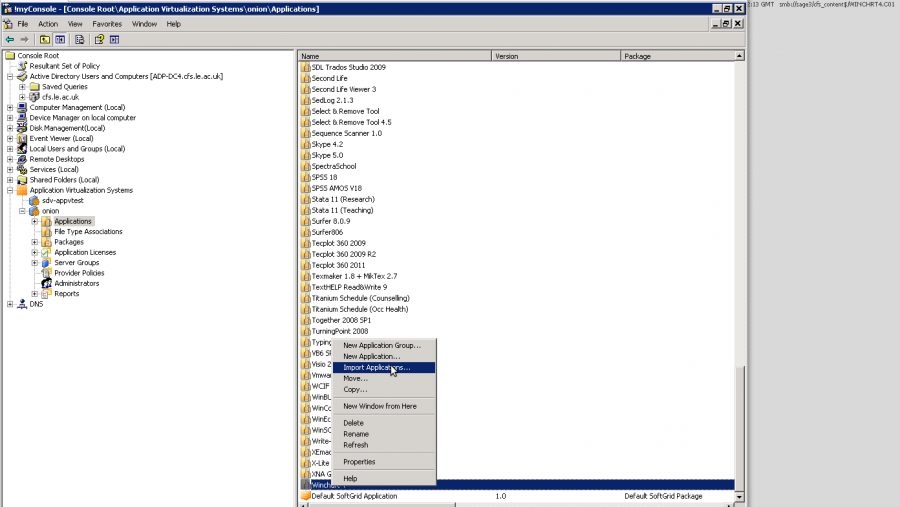Click the sdv-appvtest server icon
900x507 pixels.
[34, 200]
